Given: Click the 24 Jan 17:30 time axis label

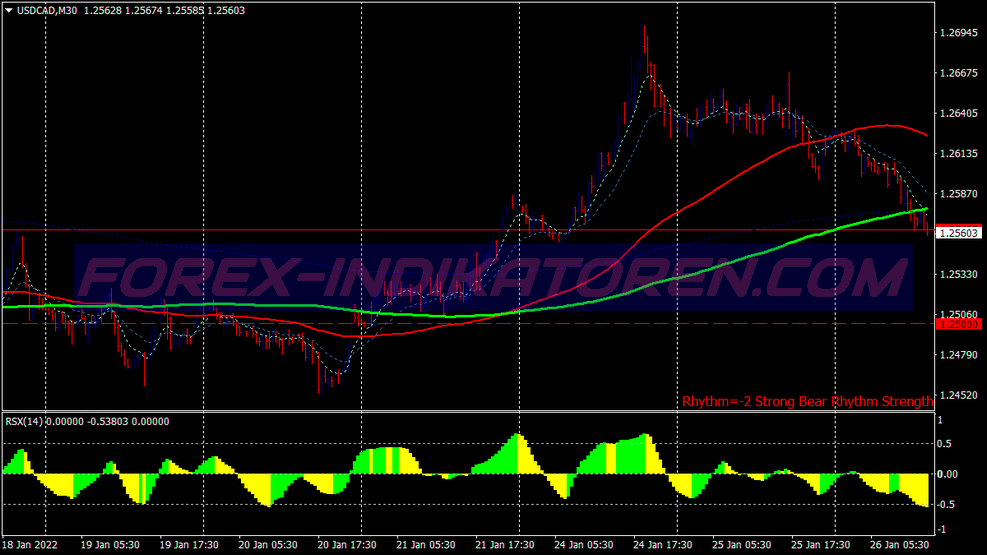Looking at the screenshot, I should [x=662, y=544].
